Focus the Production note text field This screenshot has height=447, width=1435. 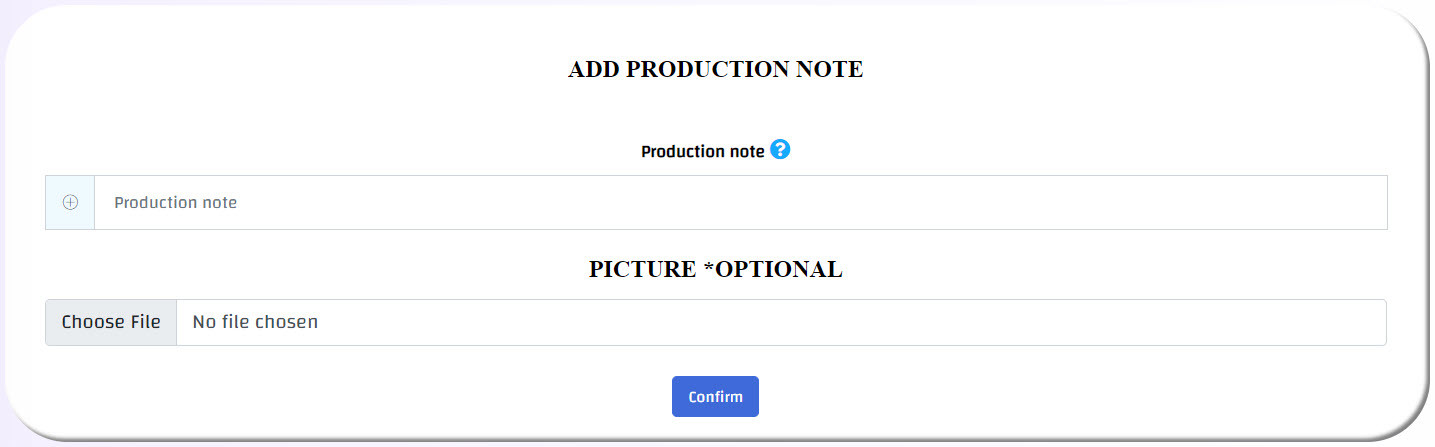click(740, 202)
